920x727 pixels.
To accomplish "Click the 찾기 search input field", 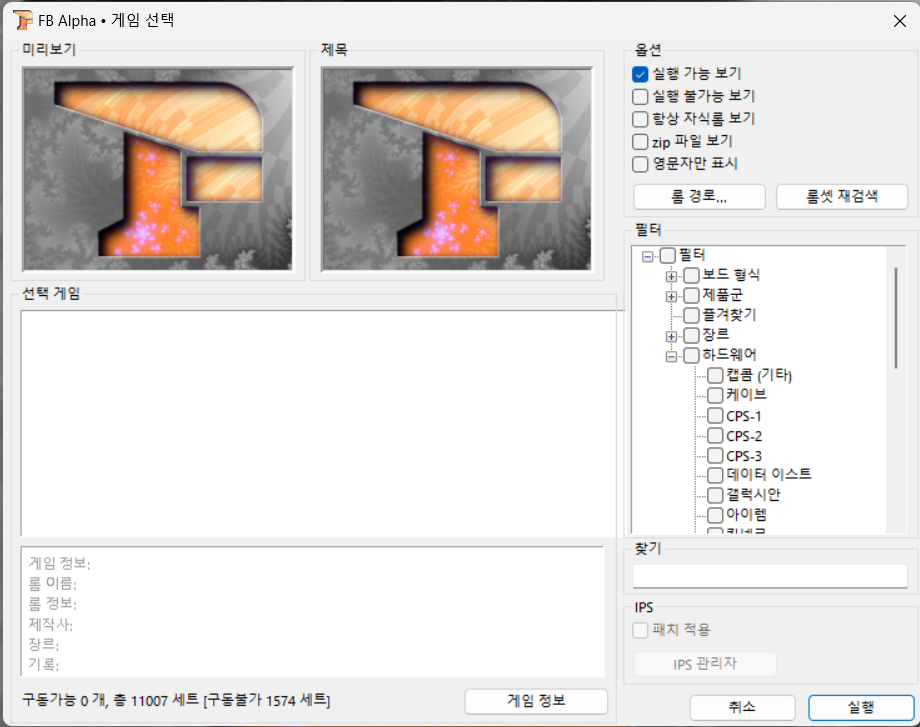I will click(770, 576).
